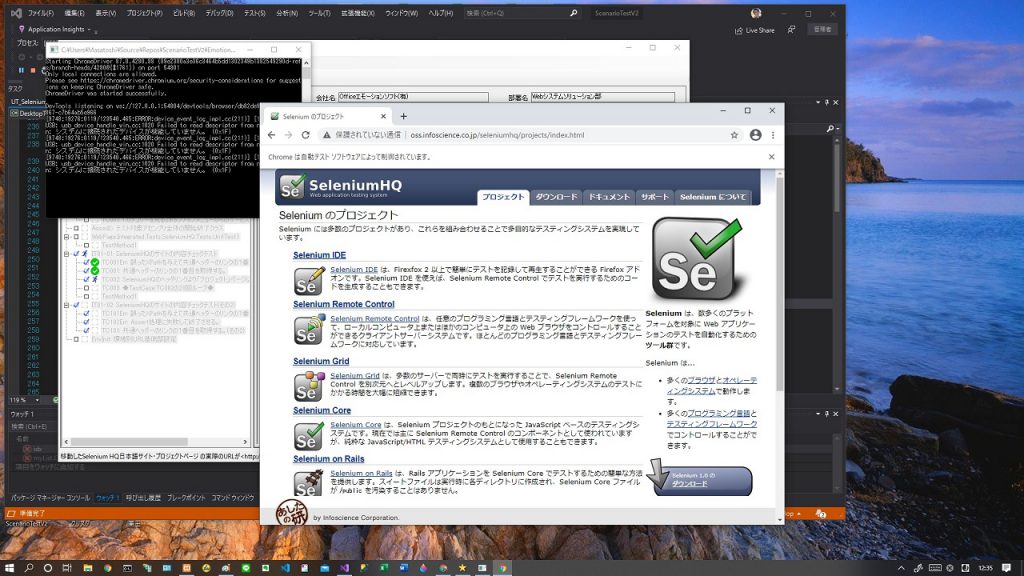Screen dimensions: 1024x576
Task: Click the Selenium Core checkmark icon
Action: pyautogui.click(x=309, y=436)
